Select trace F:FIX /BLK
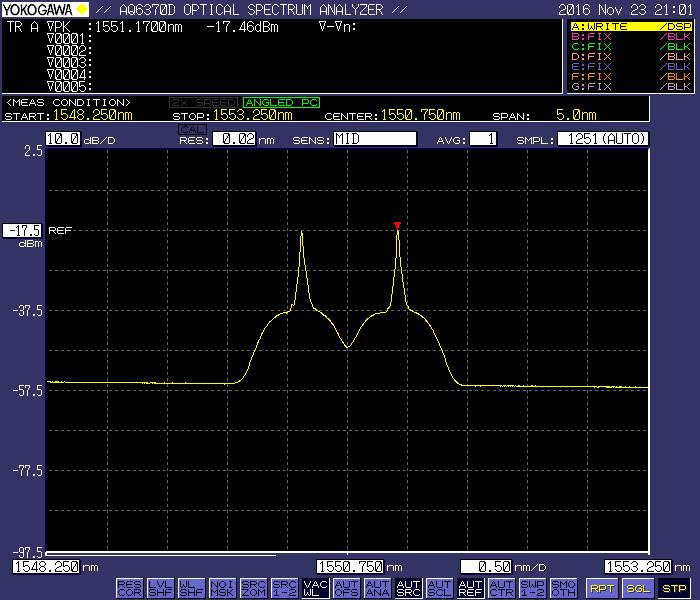This screenshot has width=700, height=600. click(x=631, y=76)
